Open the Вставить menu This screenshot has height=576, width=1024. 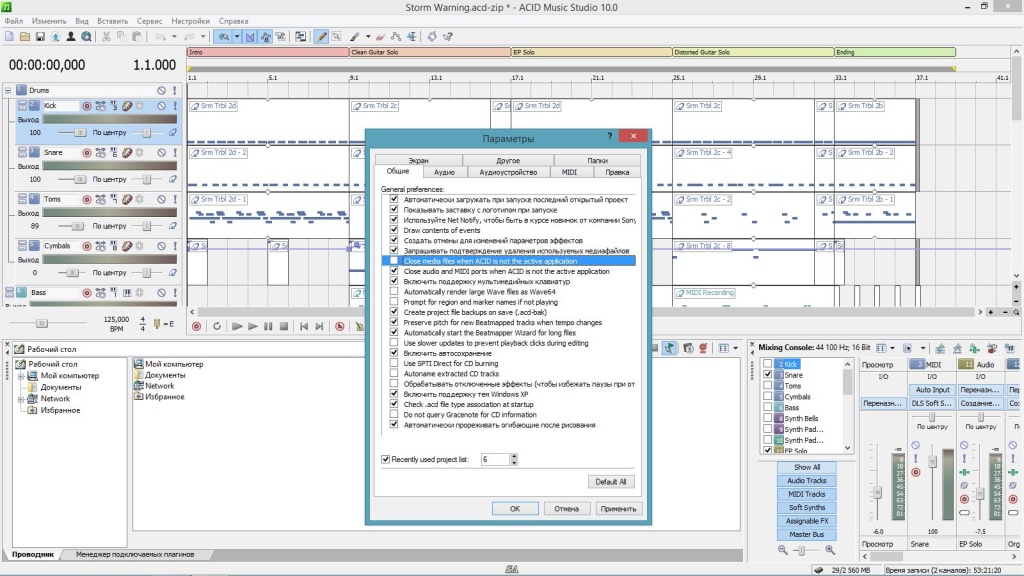[x=112, y=21]
